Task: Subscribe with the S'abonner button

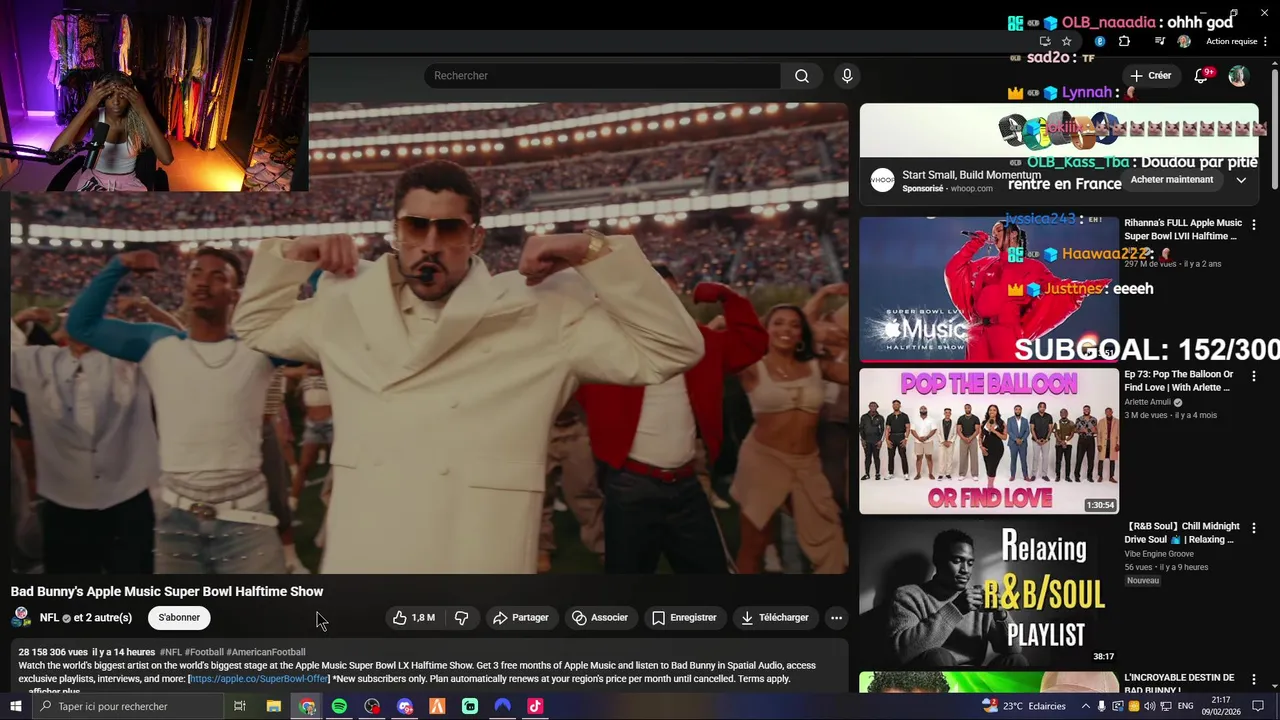Action: (x=179, y=618)
